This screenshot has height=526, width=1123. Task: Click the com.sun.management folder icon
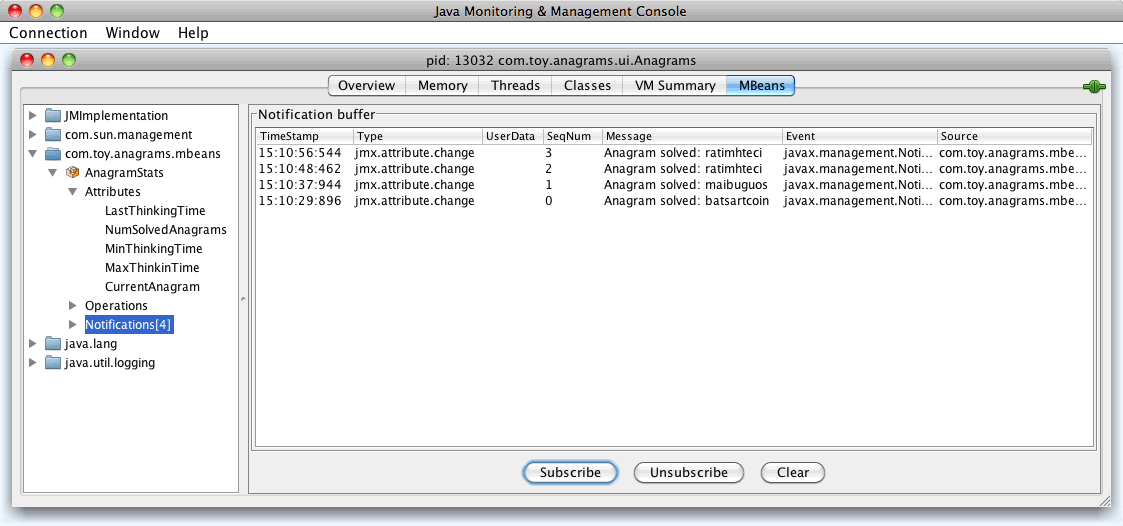pyautogui.click(x=53, y=135)
